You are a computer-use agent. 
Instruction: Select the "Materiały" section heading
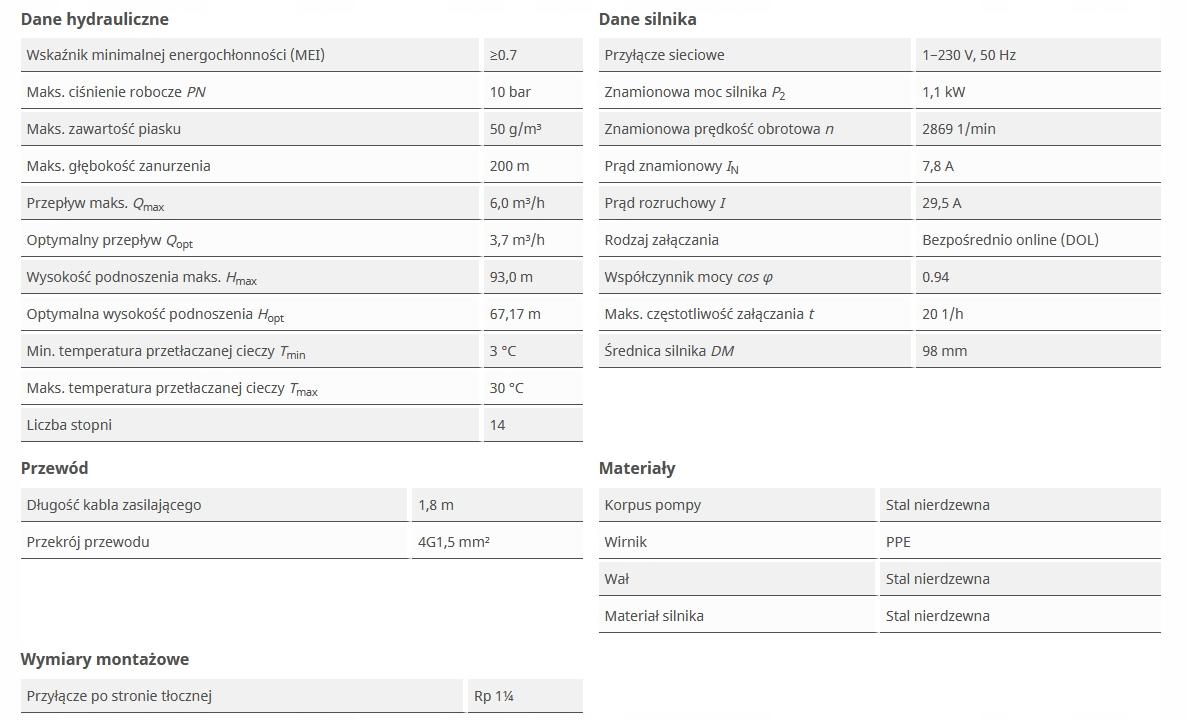pyautogui.click(x=637, y=468)
